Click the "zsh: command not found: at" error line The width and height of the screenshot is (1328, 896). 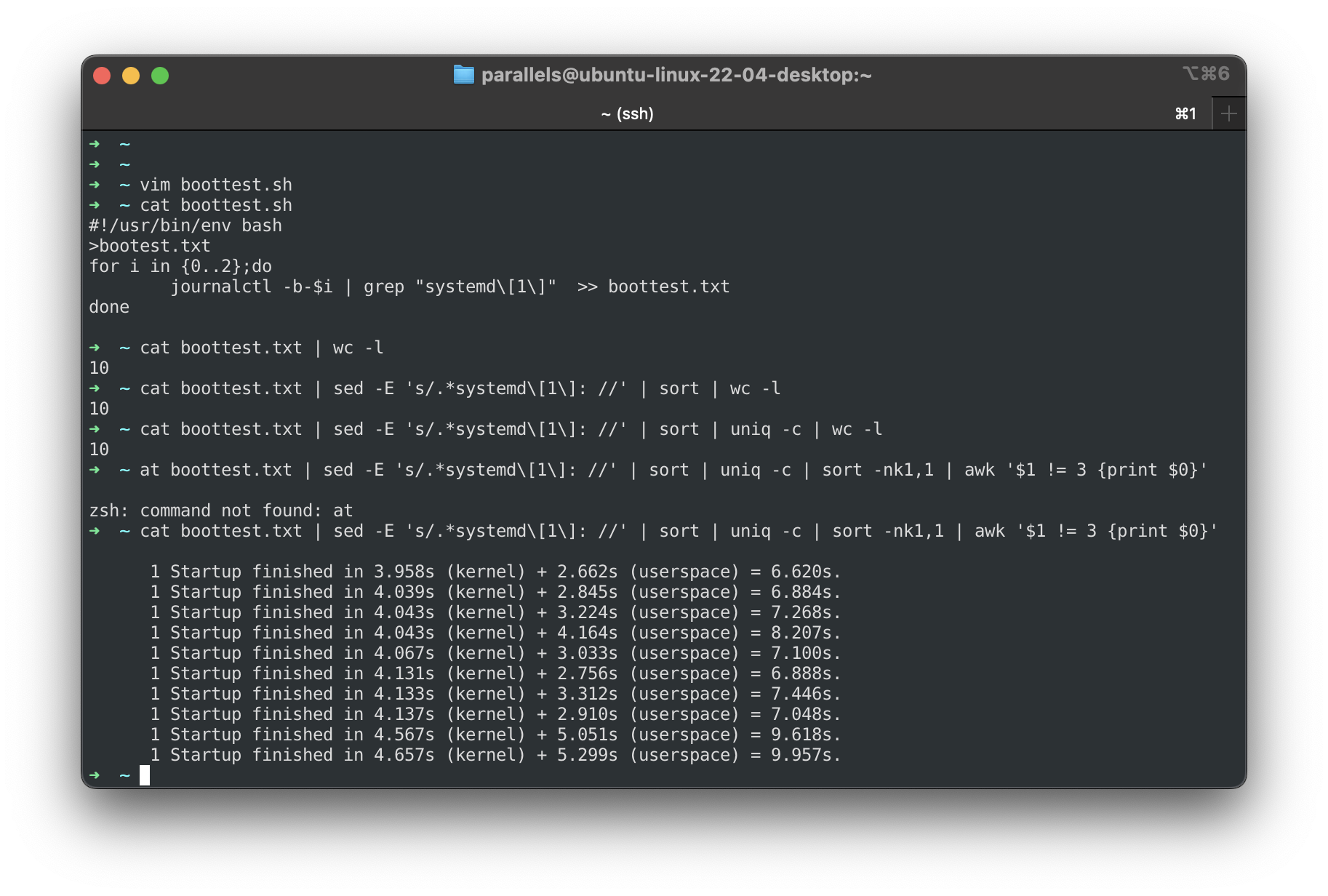click(x=220, y=510)
